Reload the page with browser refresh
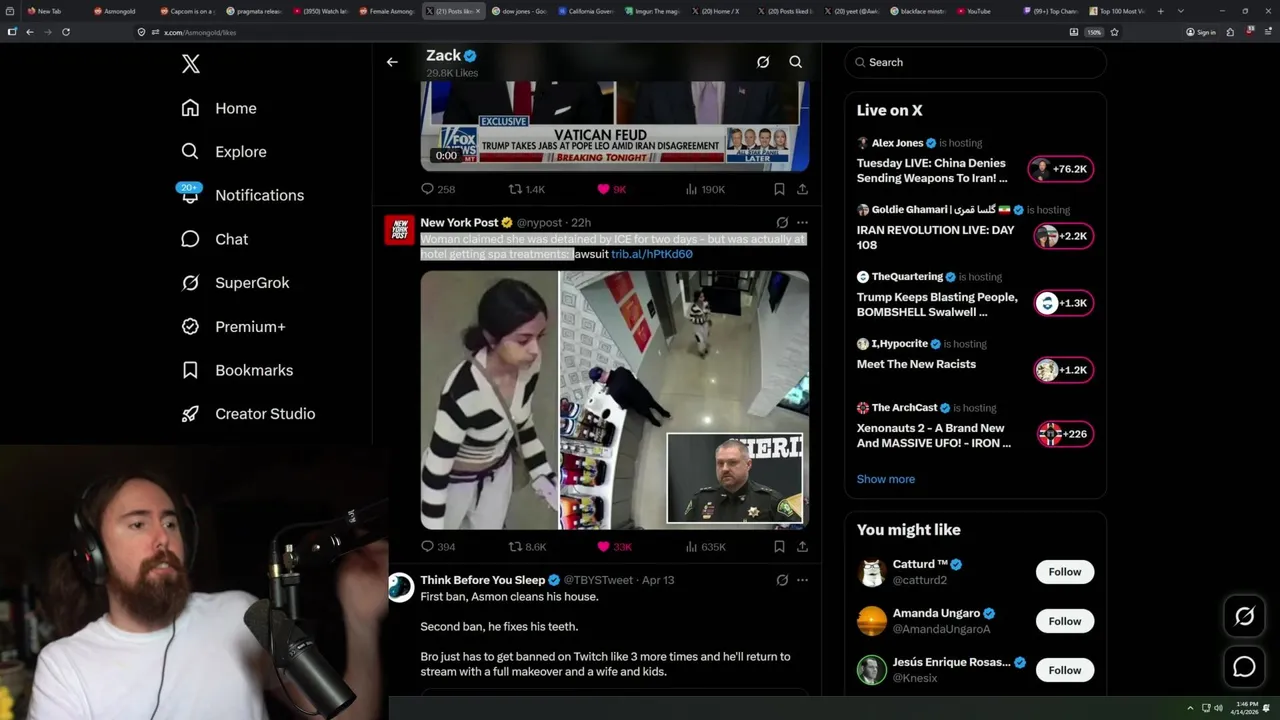Viewport: 1280px width, 720px height. (x=66, y=32)
